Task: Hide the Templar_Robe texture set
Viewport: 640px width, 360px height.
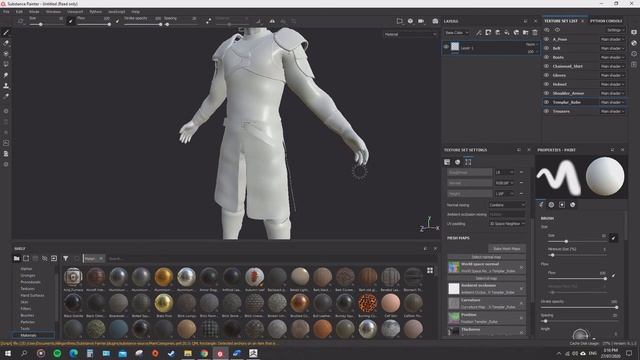Action: (x=547, y=102)
